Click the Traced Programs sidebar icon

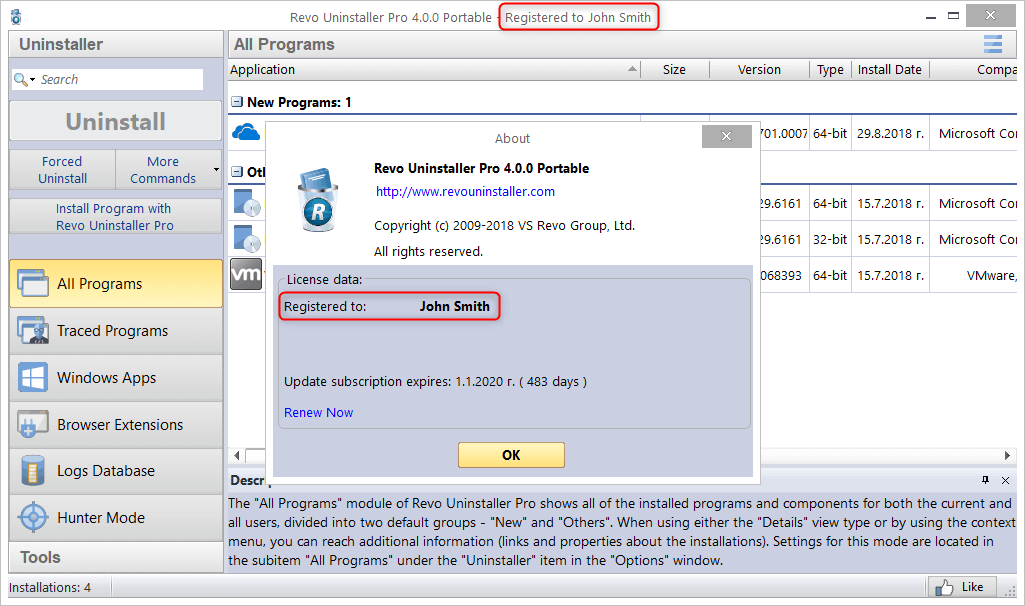tap(33, 330)
